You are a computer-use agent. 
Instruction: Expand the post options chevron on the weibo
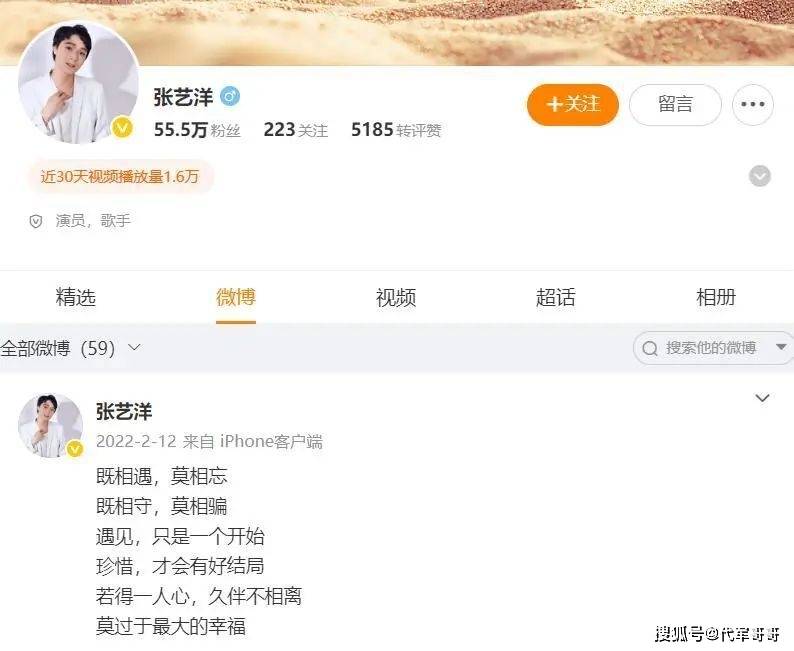pos(762,398)
